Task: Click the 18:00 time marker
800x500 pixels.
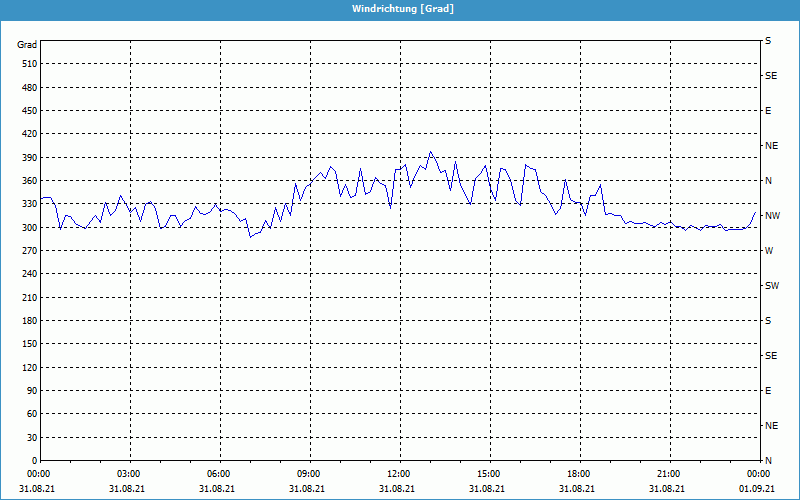Action: [x=579, y=474]
